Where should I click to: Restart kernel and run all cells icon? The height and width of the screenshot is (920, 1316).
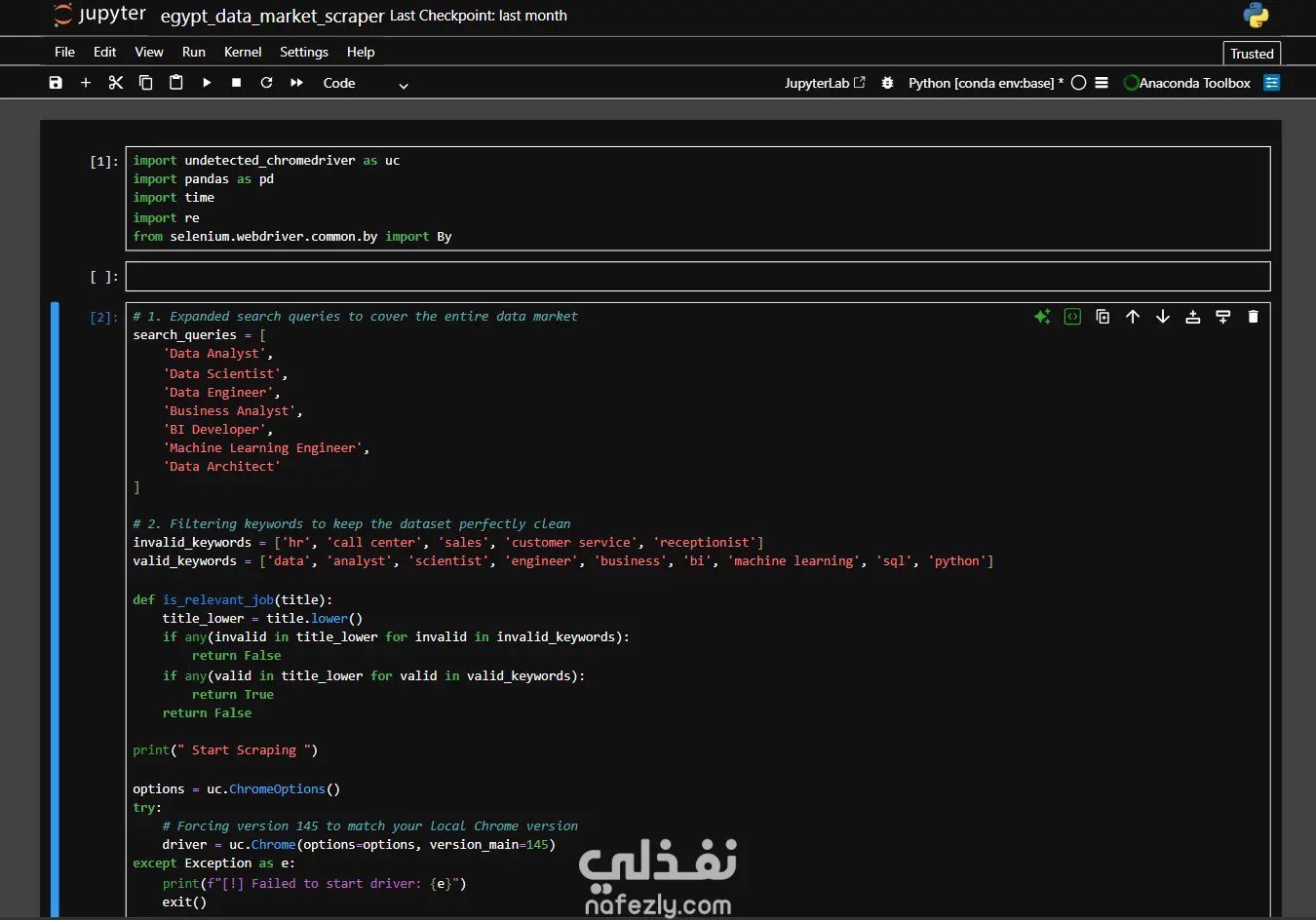click(296, 83)
